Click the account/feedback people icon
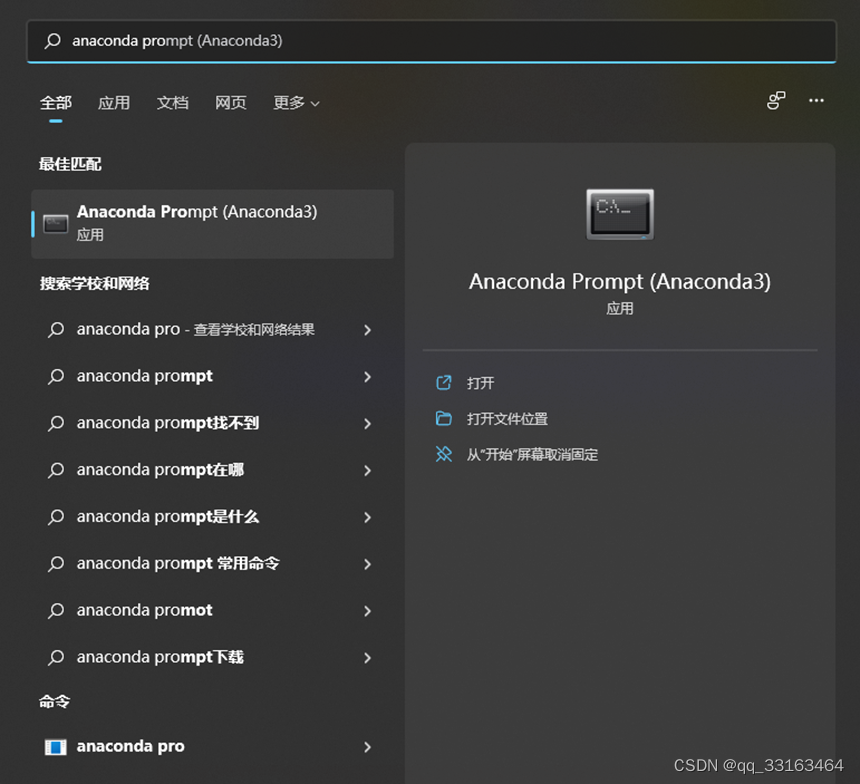 pos(776,100)
